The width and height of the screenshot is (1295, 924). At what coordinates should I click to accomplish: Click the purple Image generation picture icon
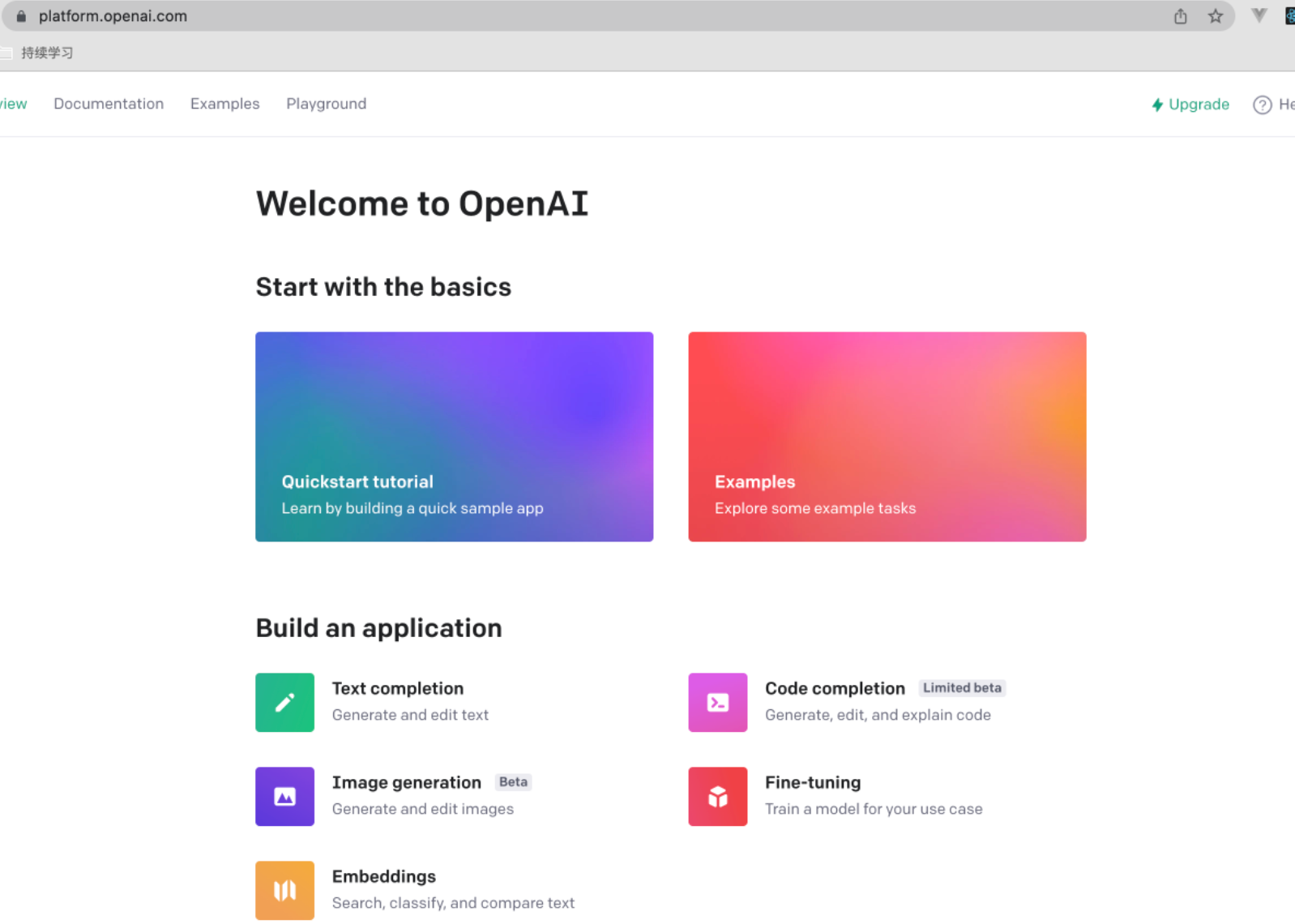pyautogui.click(x=284, y=797)
